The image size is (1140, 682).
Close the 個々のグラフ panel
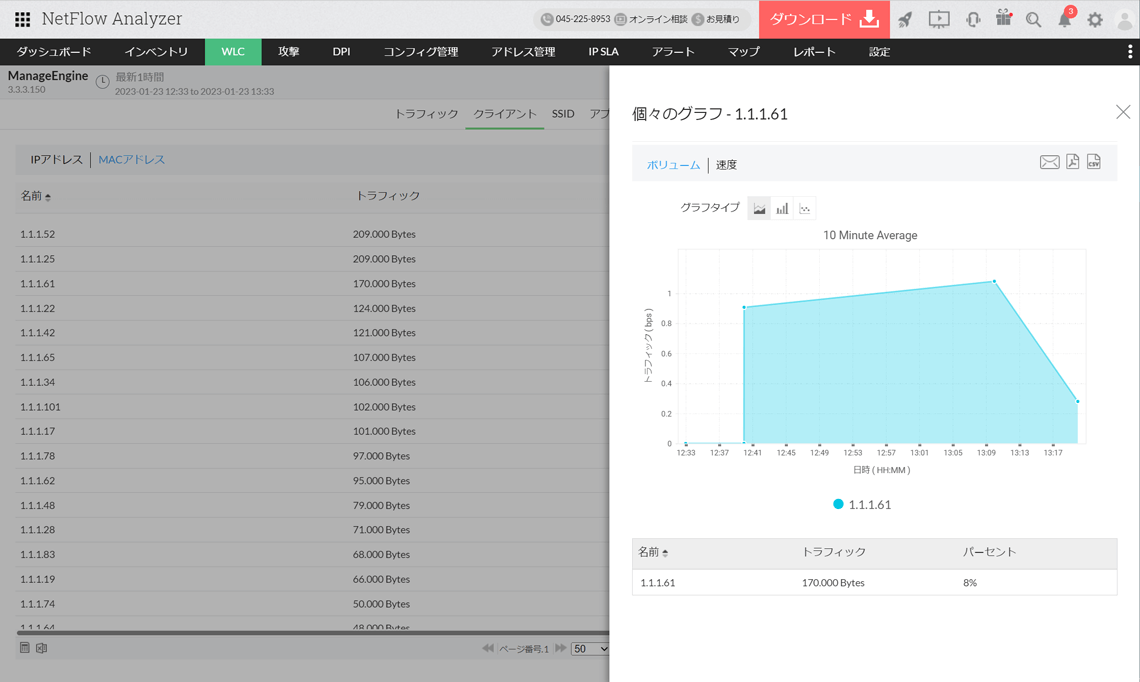pyautogui.click(x=1123, y=112)
